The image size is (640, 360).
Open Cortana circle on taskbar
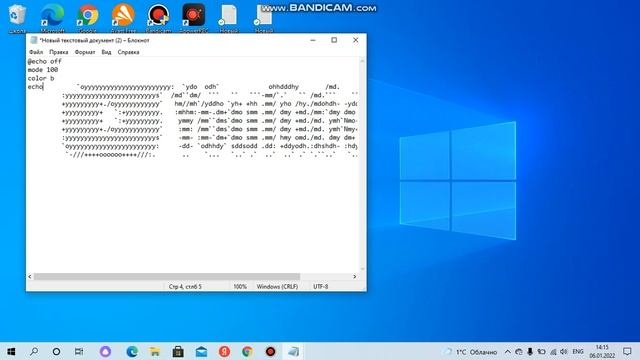click(56, 351)
